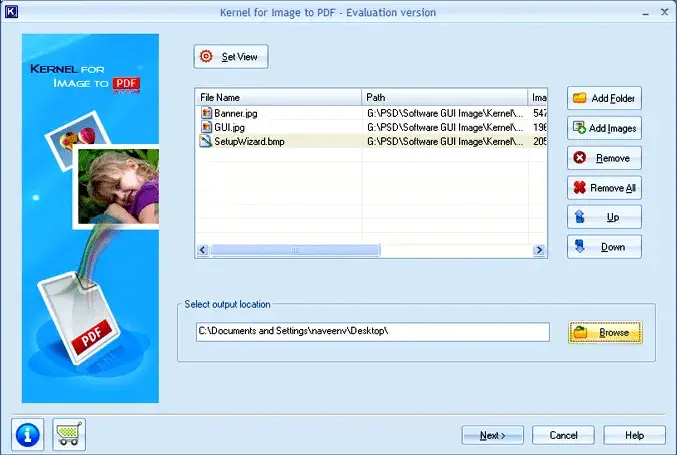The width and height of the screenshot is (677, 455).
Task: Move the selected file Down
Action: 604,246
